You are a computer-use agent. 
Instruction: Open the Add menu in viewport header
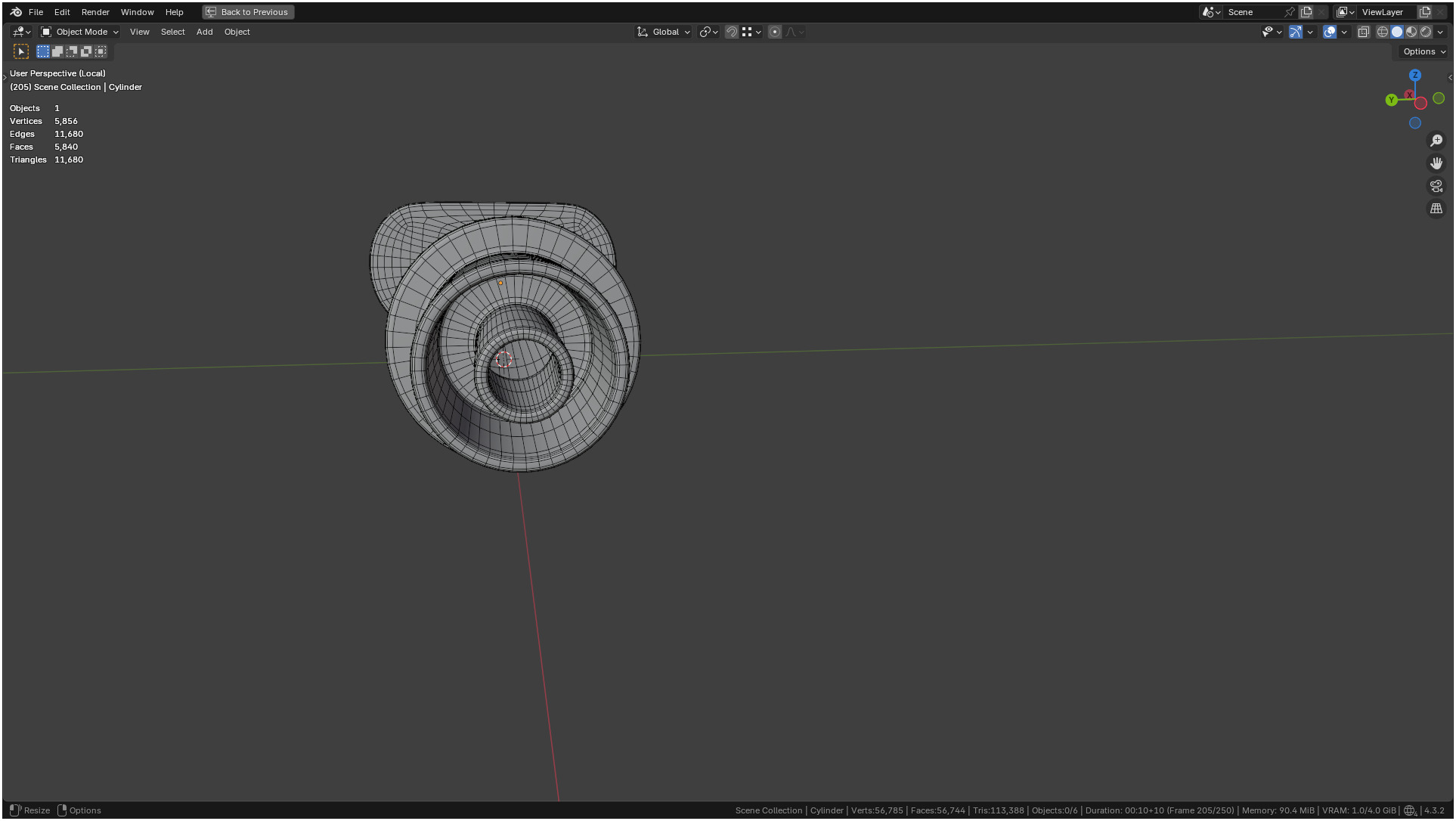[x=204, y=32]
